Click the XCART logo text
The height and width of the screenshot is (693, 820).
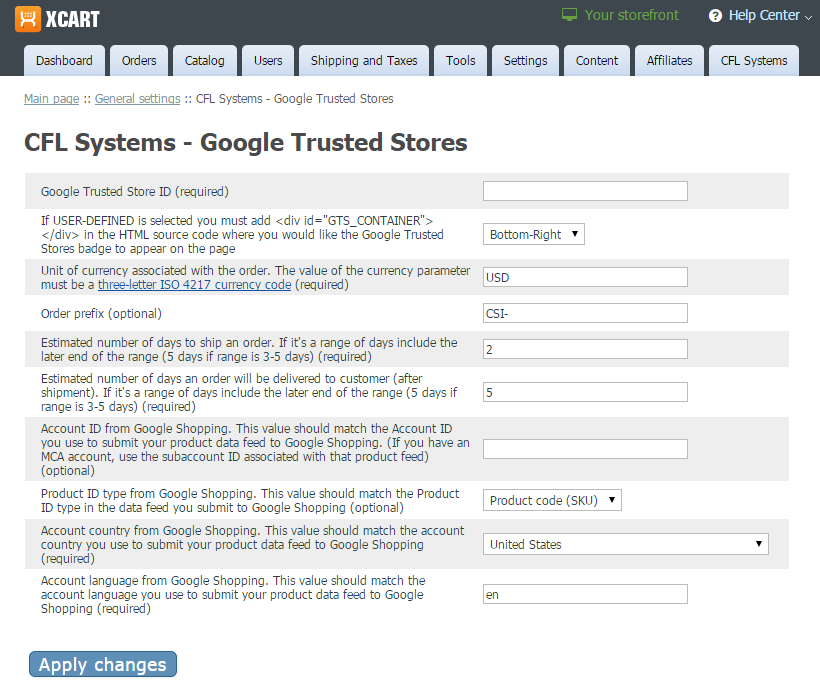click(72, 19)
